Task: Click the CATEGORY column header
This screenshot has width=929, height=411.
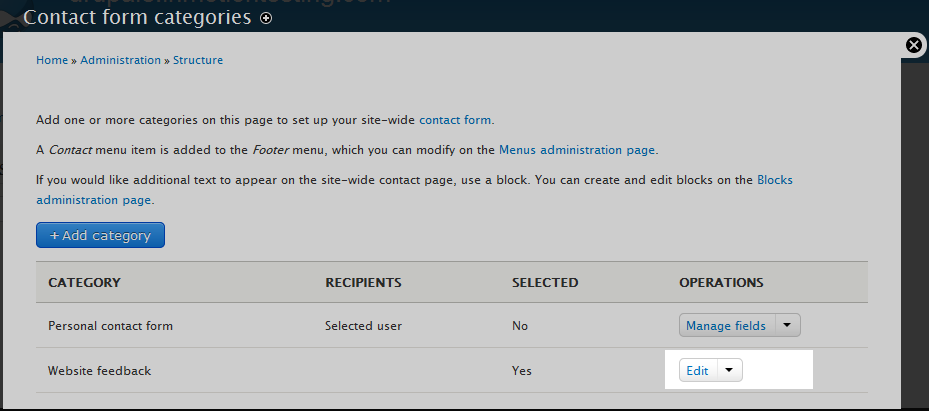Action: pos(84,283)
